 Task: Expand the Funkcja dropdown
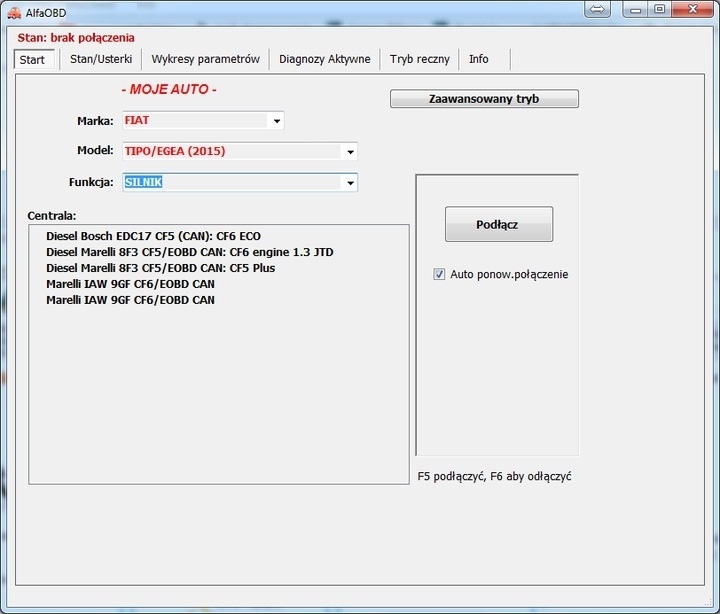(349, 183)
